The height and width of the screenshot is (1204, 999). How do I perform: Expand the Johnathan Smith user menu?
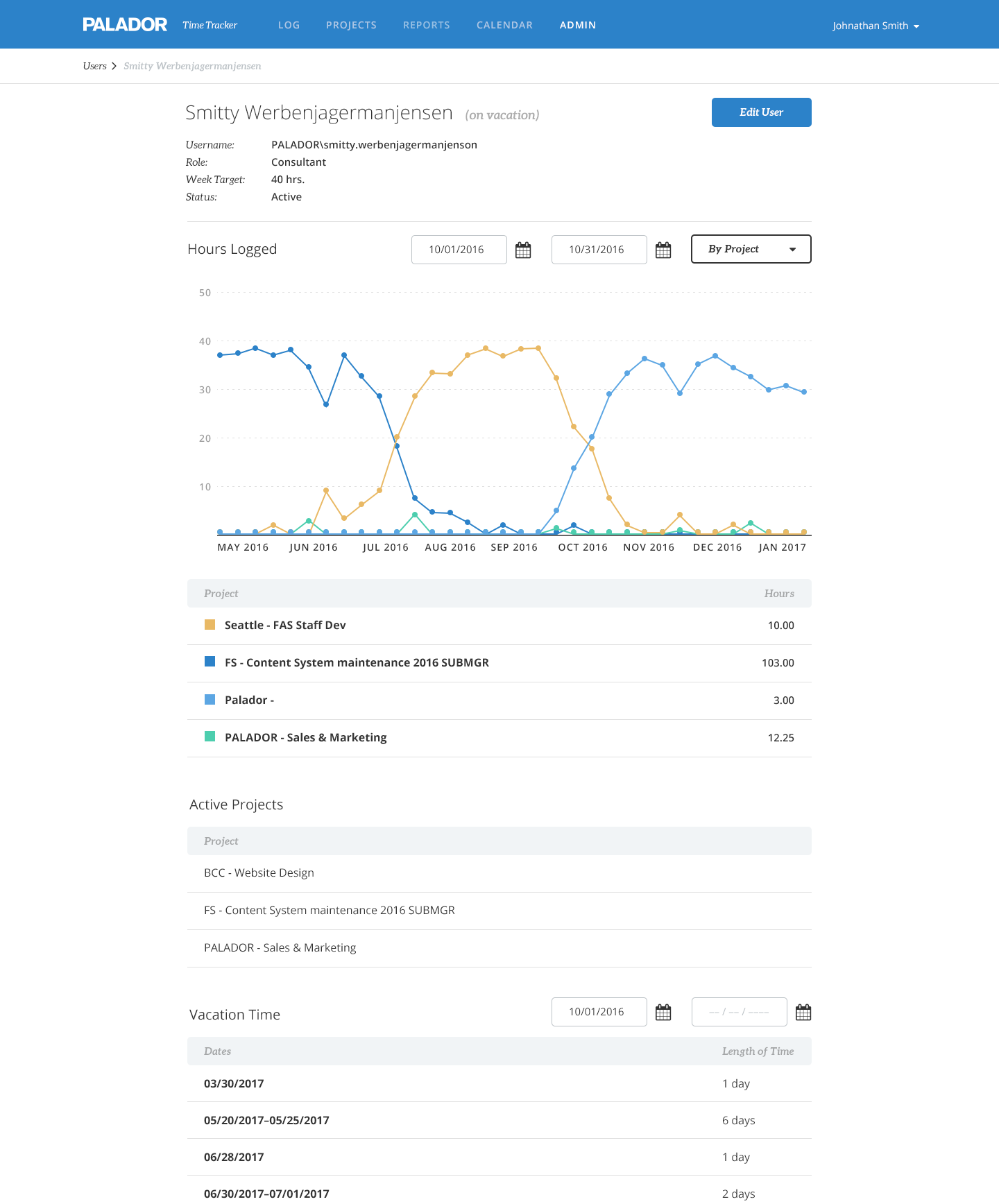tap(876, 26)
